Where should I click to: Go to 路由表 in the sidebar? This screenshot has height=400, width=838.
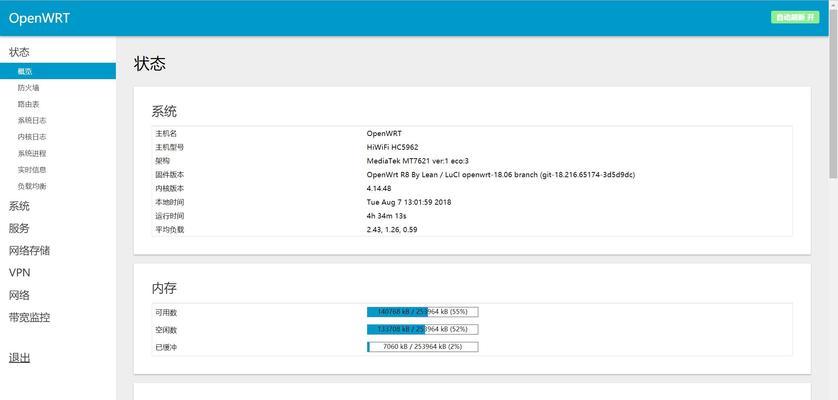[28, 104]
